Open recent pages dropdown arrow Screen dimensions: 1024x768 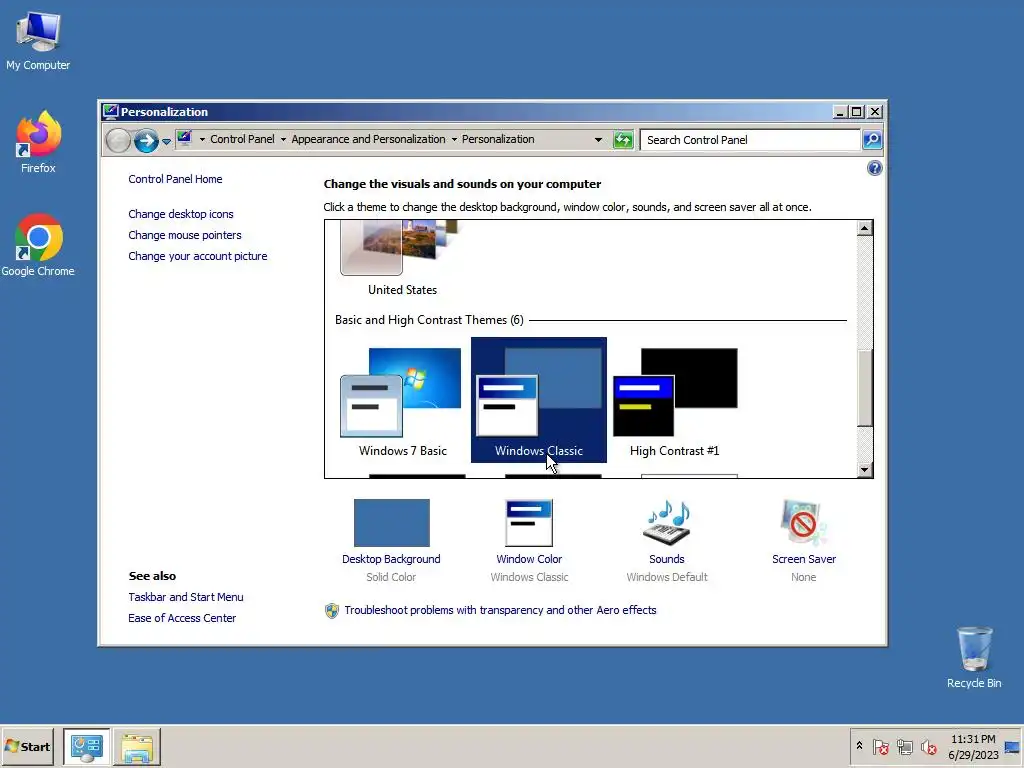[167, 141]
